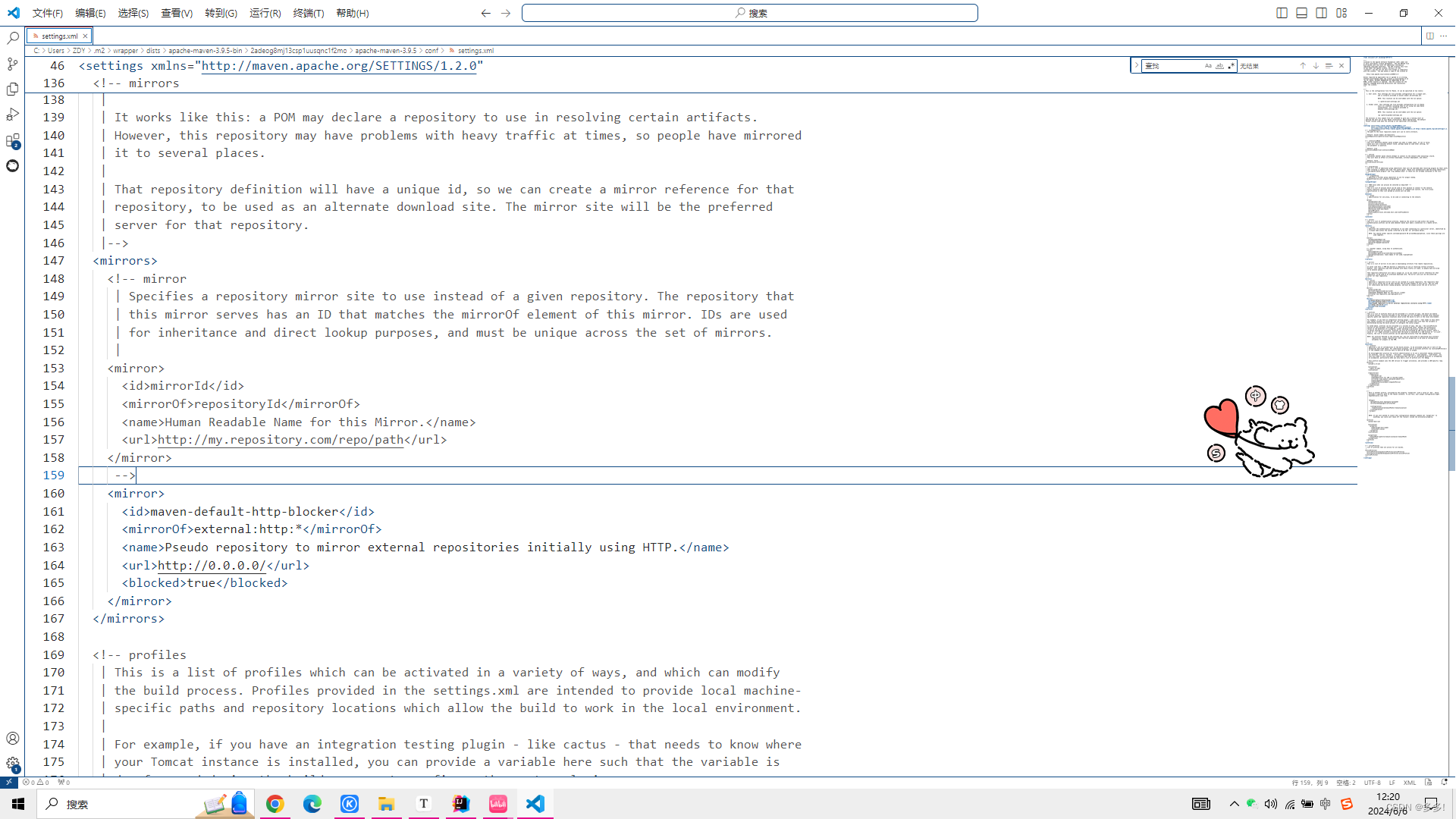This screenshot has height=819, width=1456.
Task: Click the XML language mode in status bar
Action: click(1409, 783)
